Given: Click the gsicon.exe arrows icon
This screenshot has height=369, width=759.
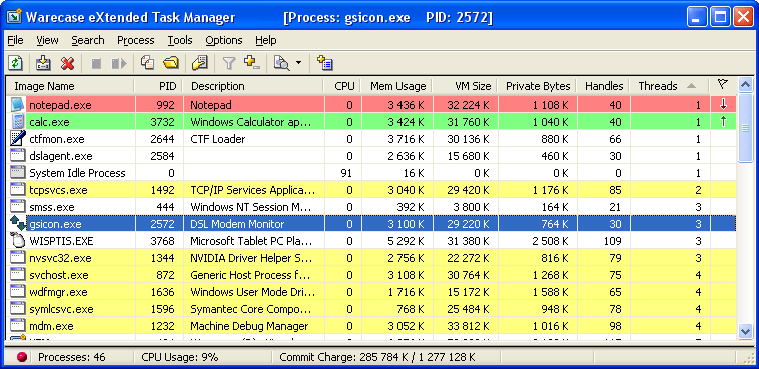Looking at the screenshot, I should [17, 224].
